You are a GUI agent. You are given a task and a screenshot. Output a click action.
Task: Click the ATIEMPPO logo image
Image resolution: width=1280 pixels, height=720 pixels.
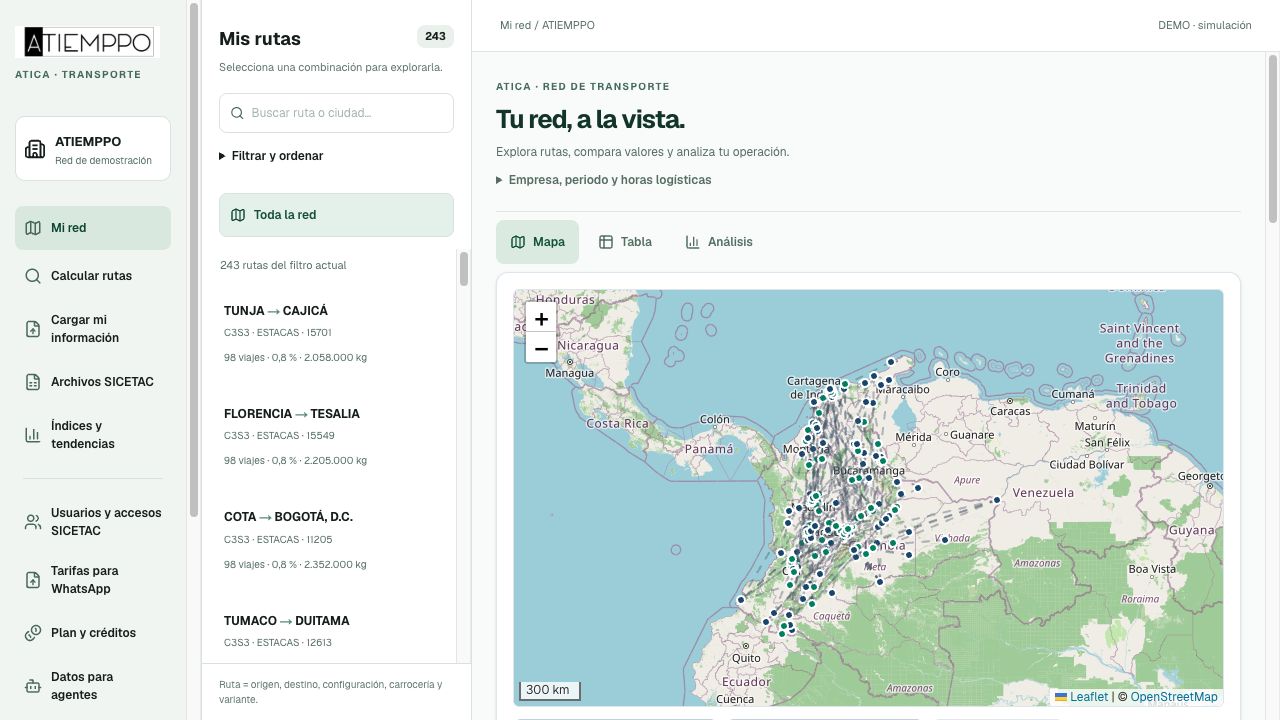click(x=87, y=42)
